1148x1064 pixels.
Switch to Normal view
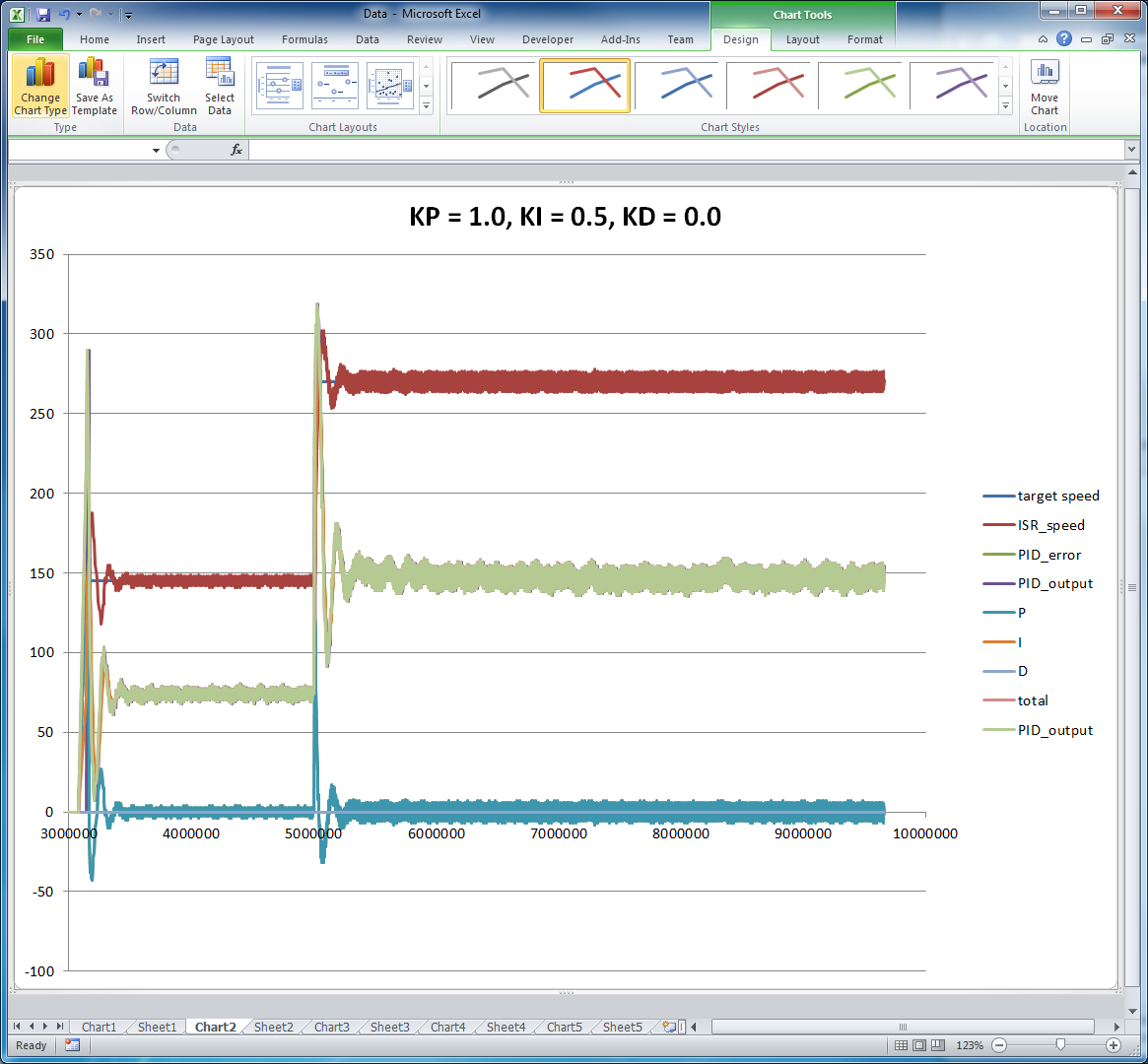(902, 1045)
